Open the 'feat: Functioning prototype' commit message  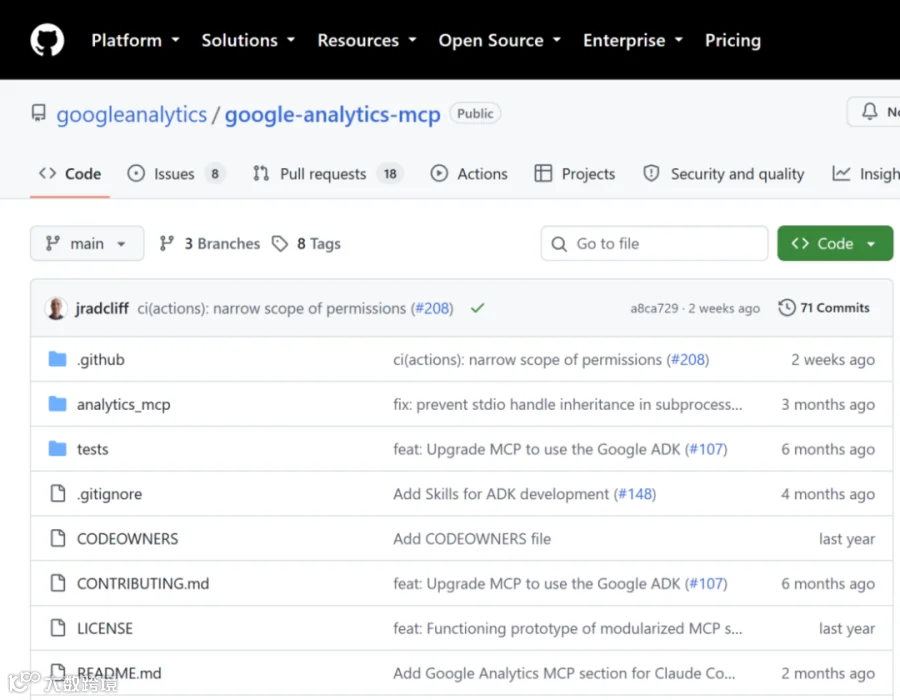(x=568, y=628)
